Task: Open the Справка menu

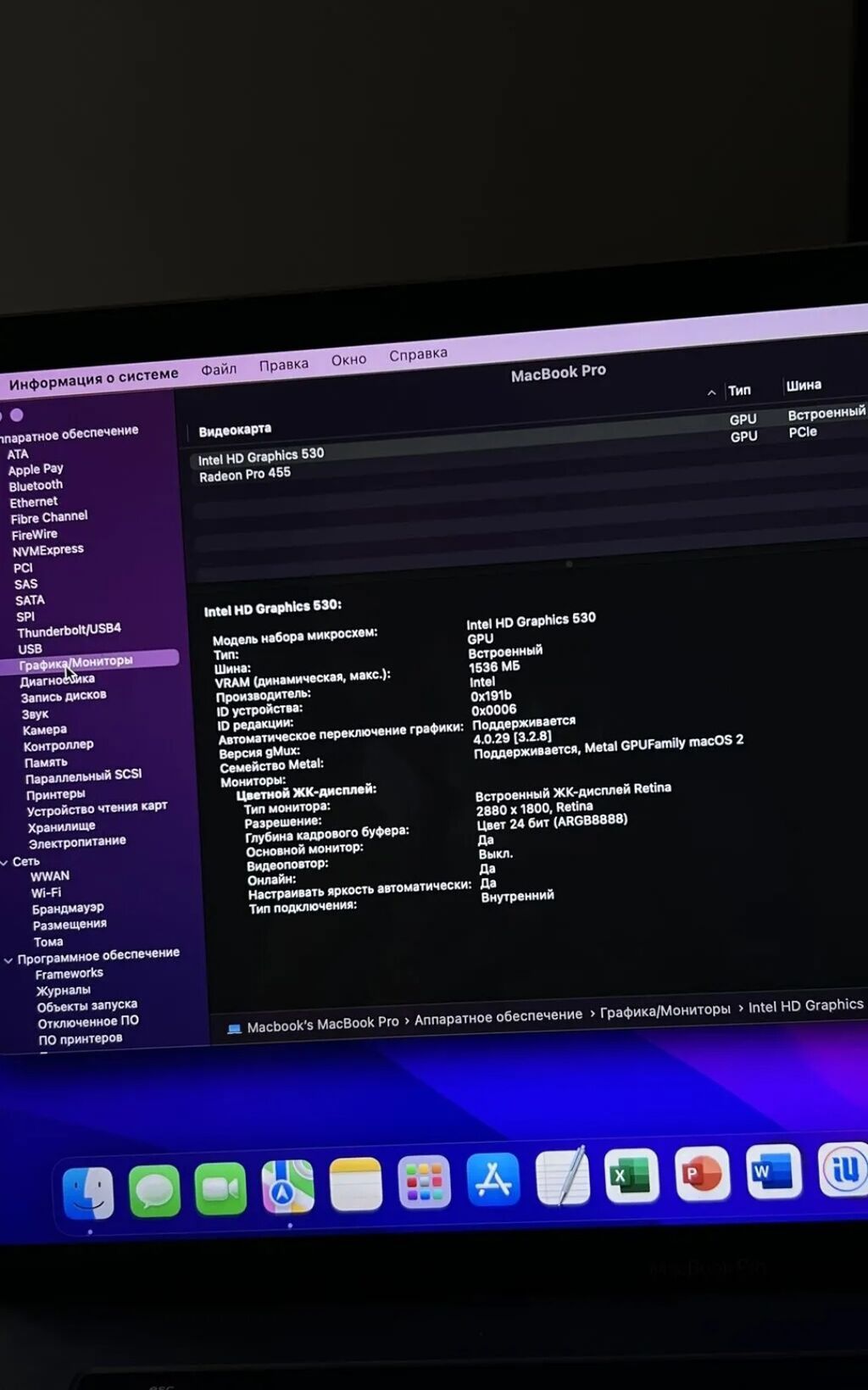Action: tap(418, 354)
